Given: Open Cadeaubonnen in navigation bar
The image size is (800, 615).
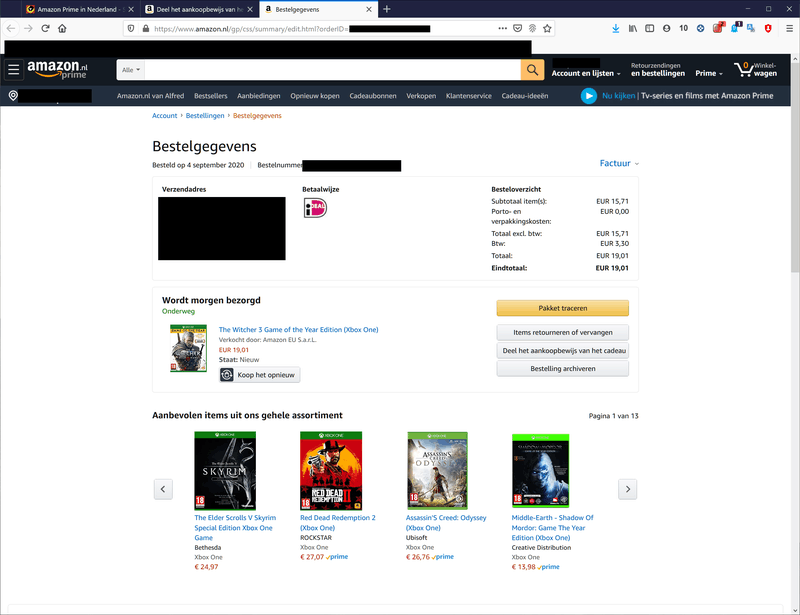Looking at the screenshot, I should tap(373, 96).
